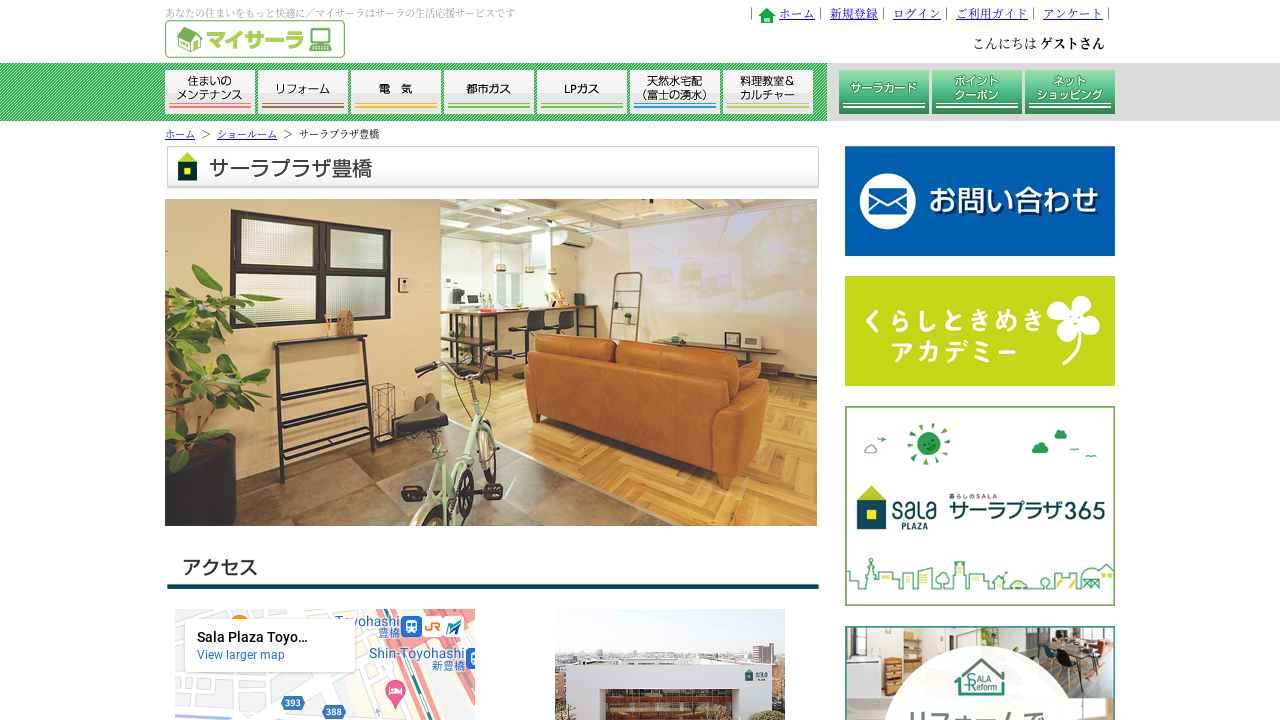Open くらしときめきアカデミー banner
Viewport: 1280px width, 720px height.
(980, 331)
